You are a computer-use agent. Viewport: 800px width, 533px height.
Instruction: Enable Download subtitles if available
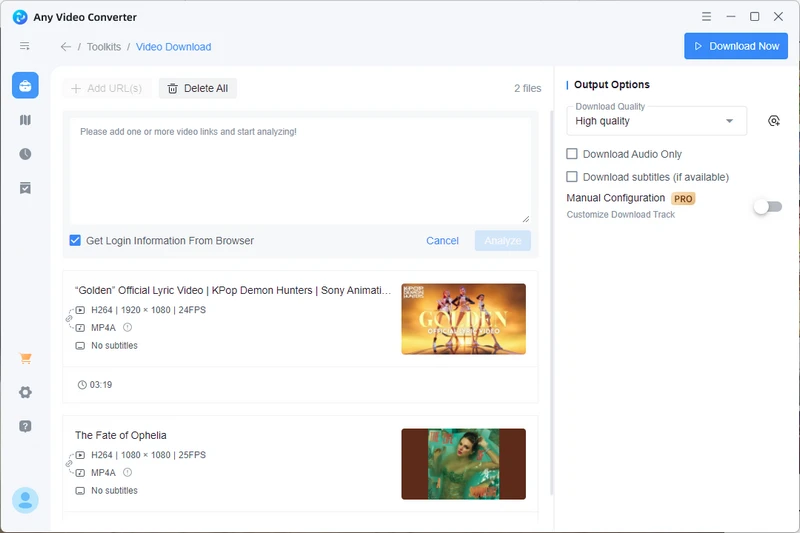pyautogui.click(x=572, y=176)
